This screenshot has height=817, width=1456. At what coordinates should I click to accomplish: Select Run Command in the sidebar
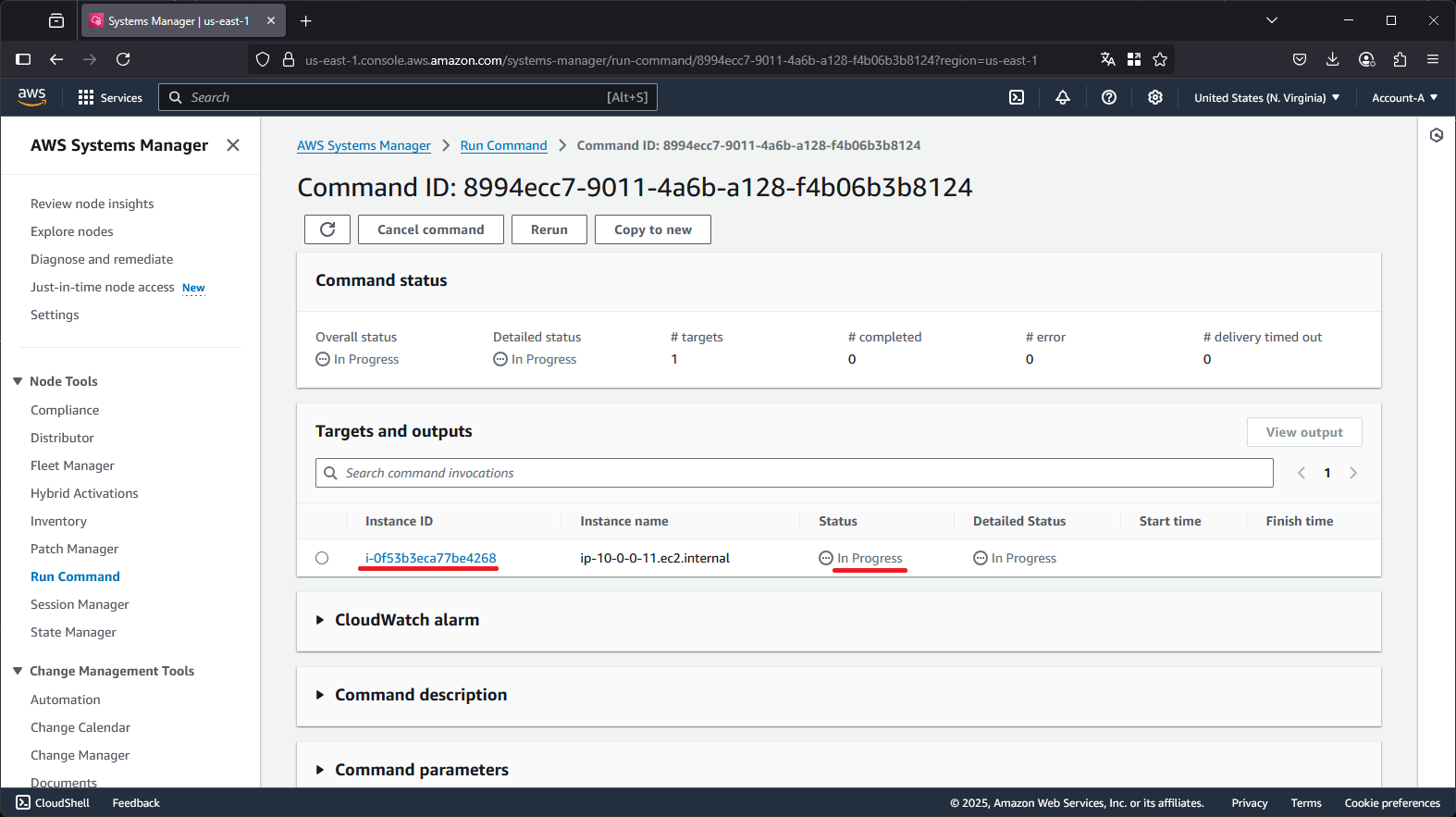[75, 576]
